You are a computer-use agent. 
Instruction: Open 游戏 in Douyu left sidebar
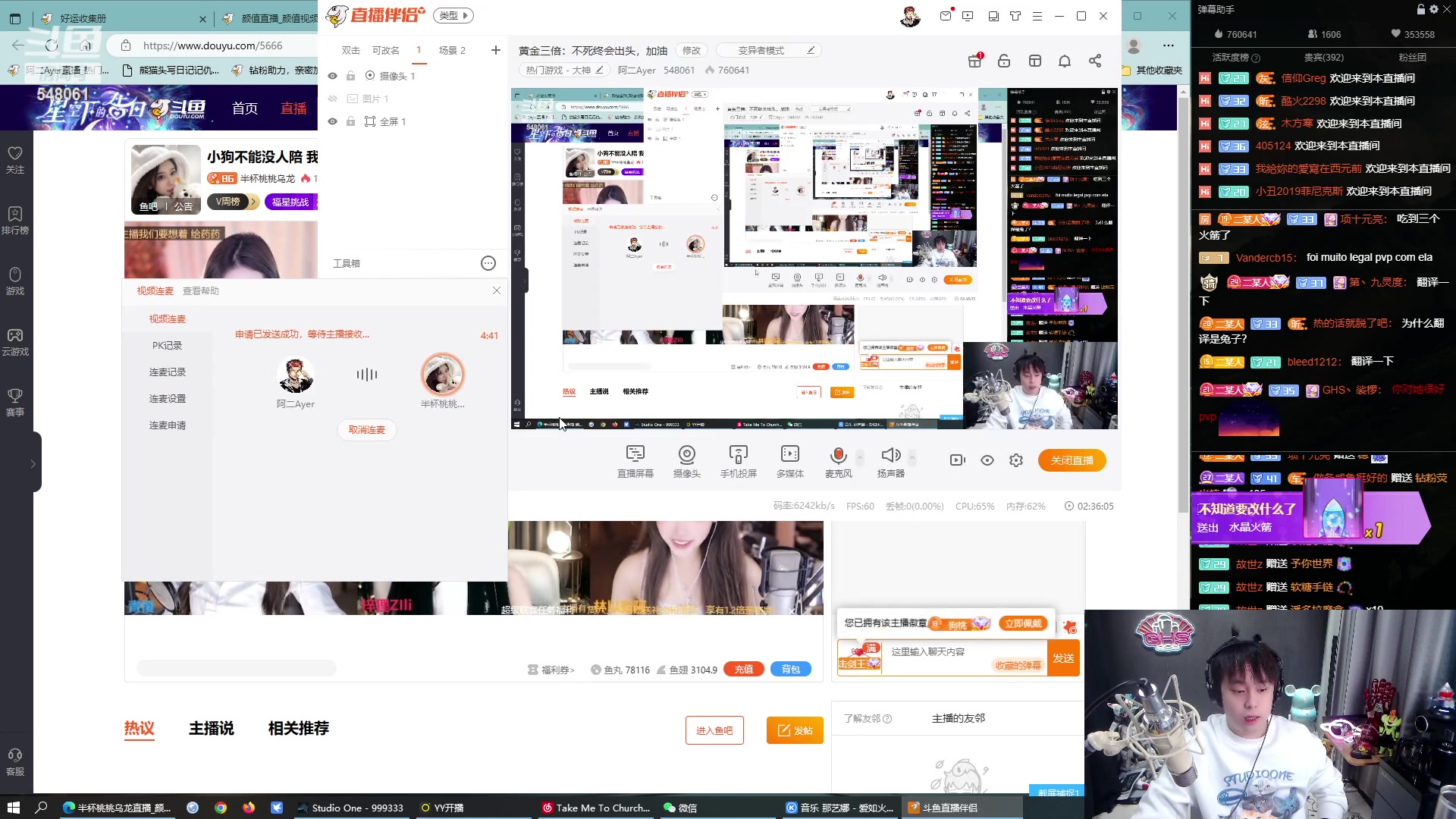pos(15,281)
